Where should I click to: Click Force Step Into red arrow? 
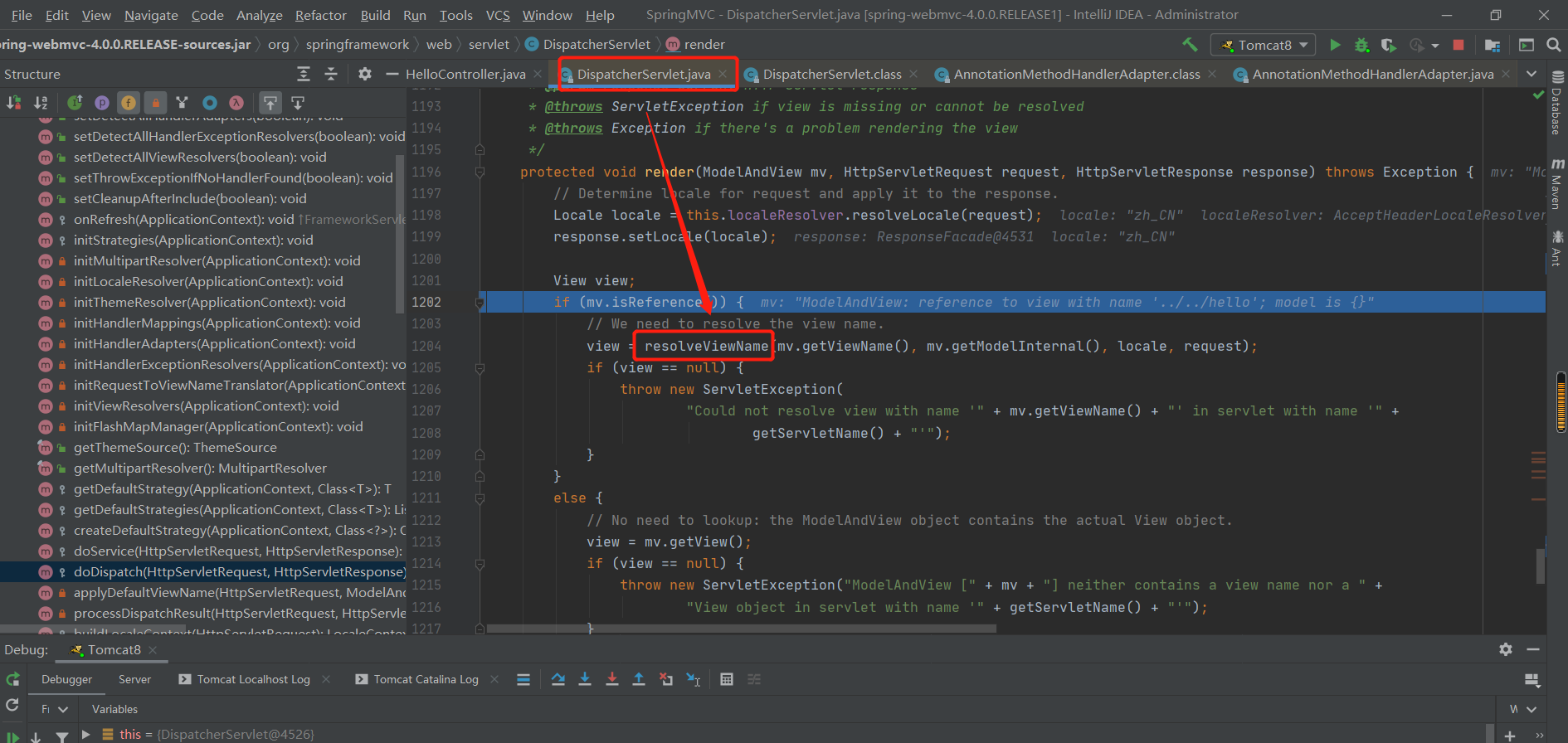(612, 679)
